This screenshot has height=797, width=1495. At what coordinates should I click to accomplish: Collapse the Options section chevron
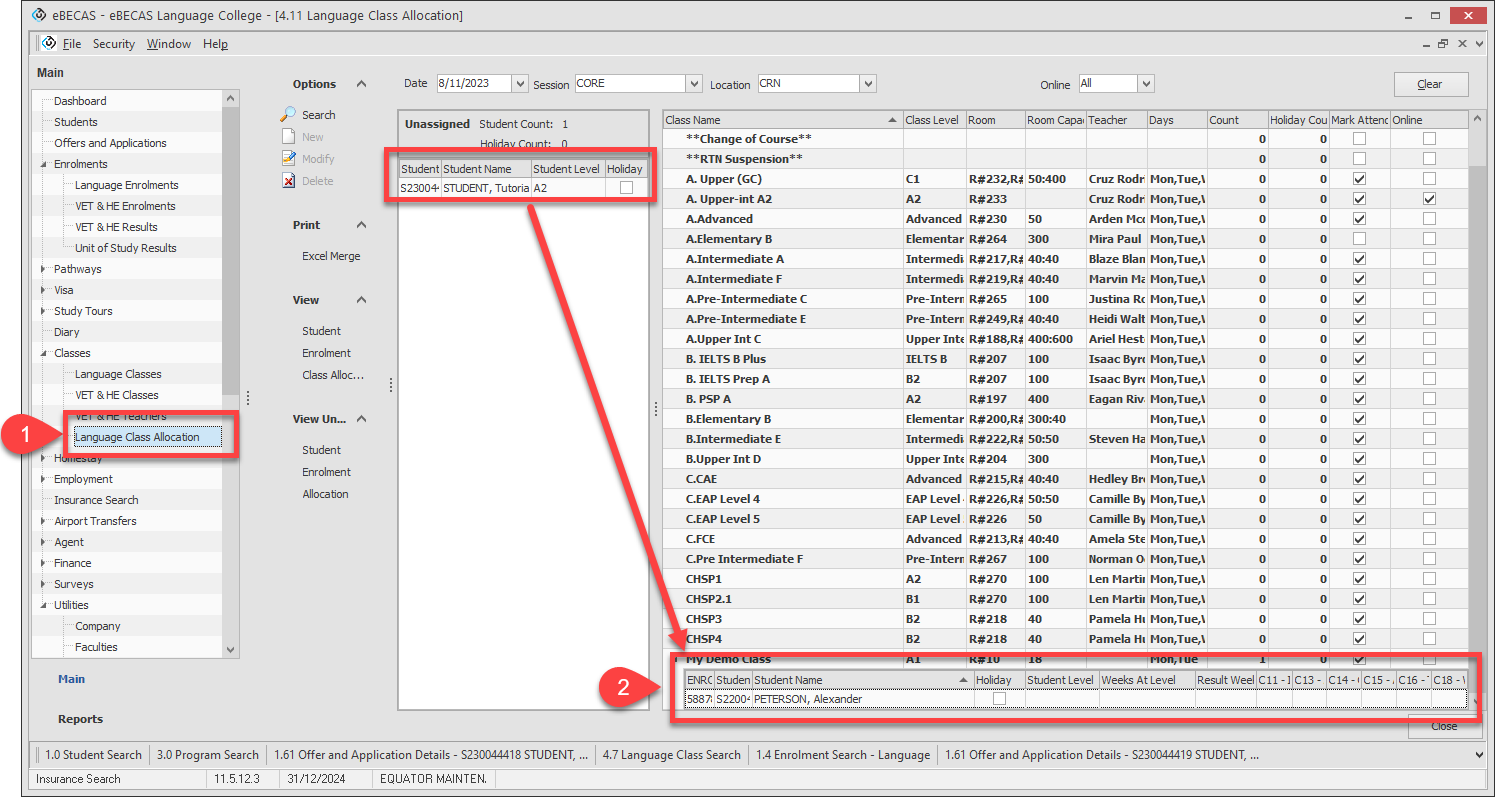[362, 84]
